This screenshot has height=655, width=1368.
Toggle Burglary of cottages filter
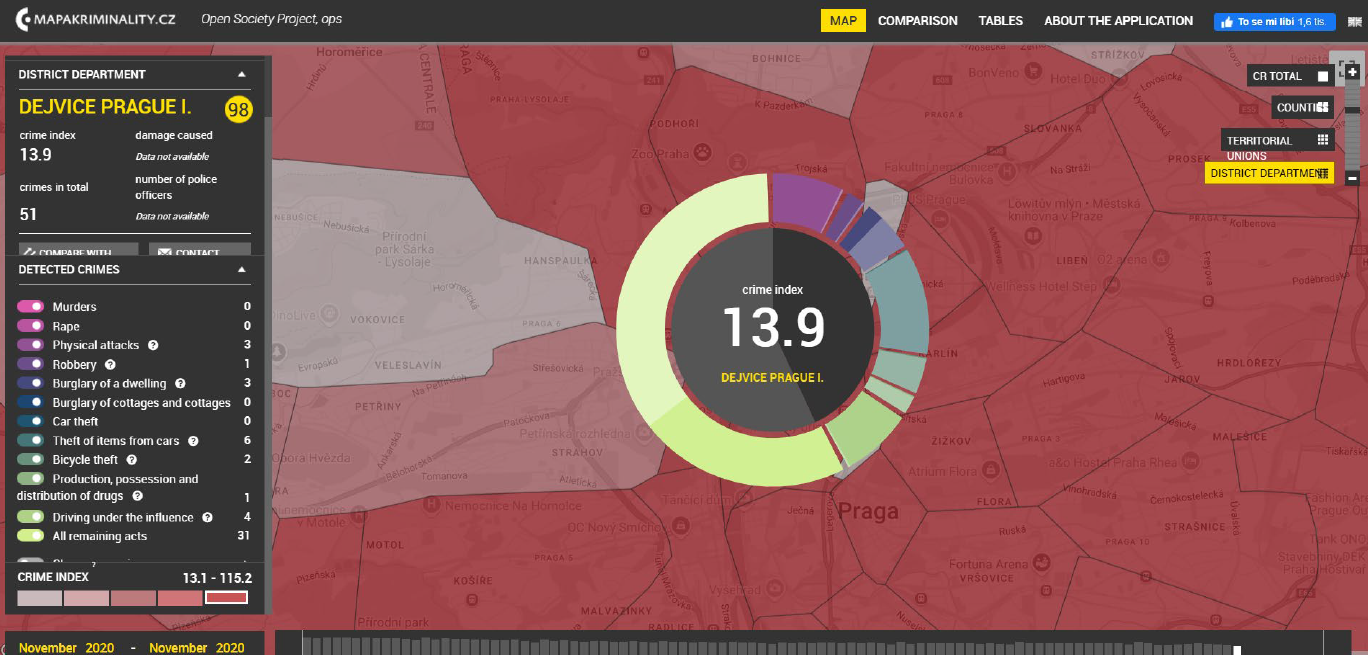pyautogui.click(x=30, y=403)
